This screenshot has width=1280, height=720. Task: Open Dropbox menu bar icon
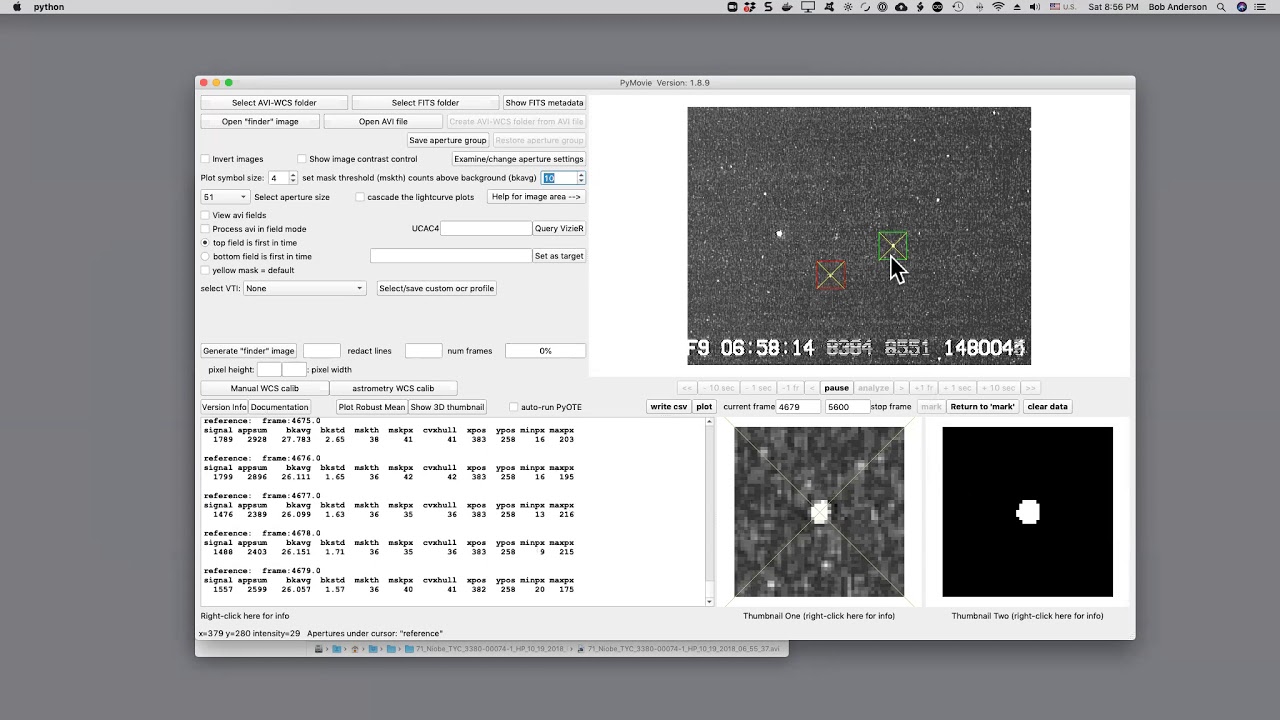coord(750,7)
